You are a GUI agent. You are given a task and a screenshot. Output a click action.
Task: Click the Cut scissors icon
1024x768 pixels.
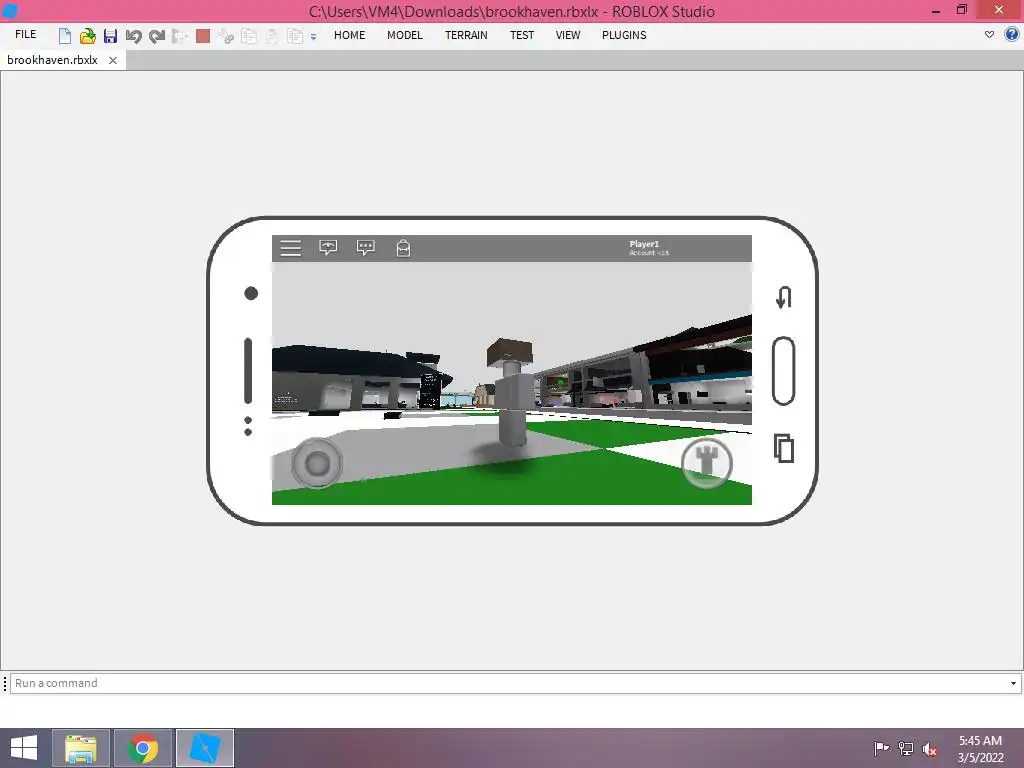[x=226, y=36]
